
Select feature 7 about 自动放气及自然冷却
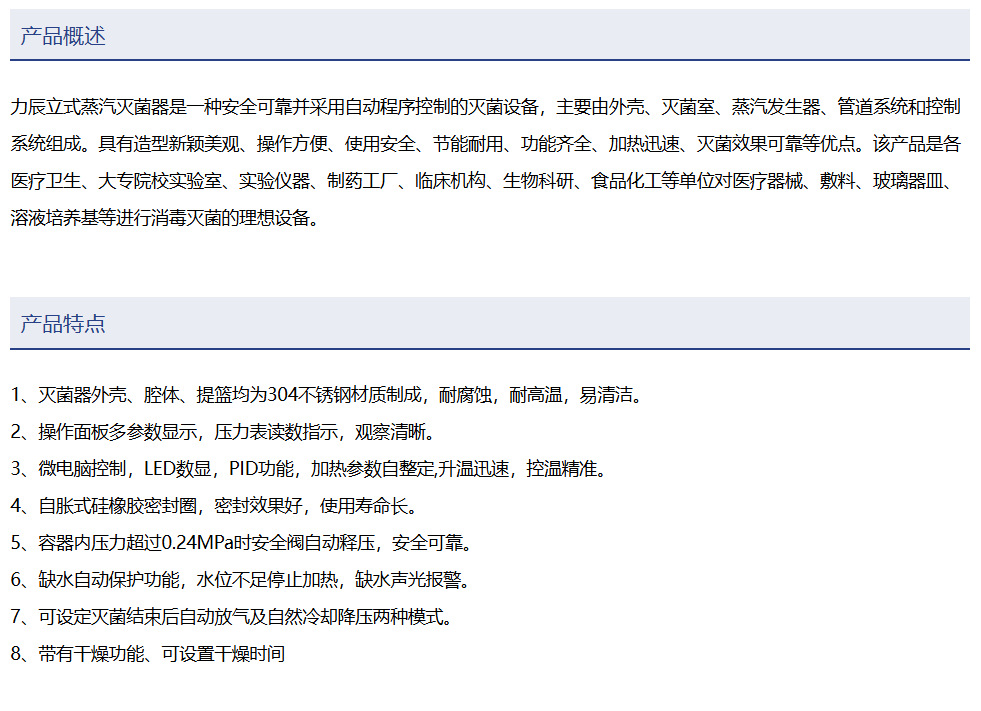coord(231,616)
